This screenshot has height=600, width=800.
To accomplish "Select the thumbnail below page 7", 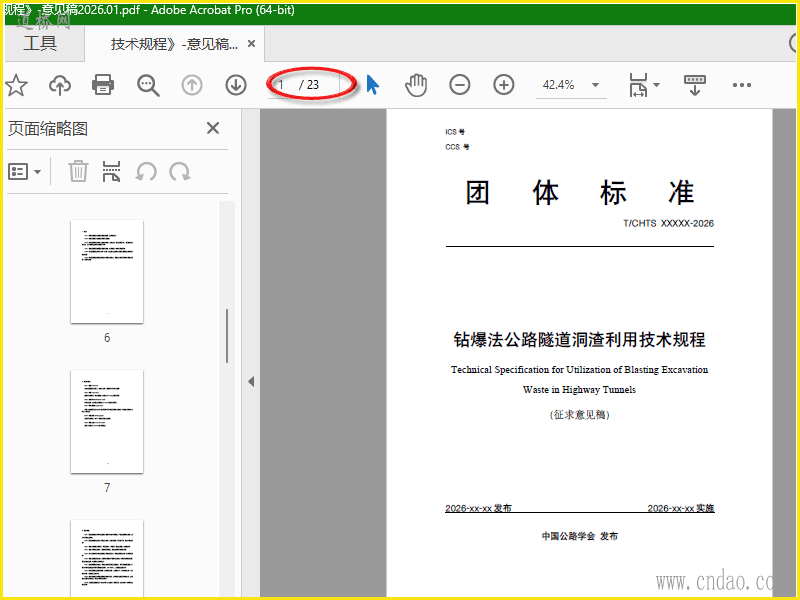I will (x=107, y=558).
